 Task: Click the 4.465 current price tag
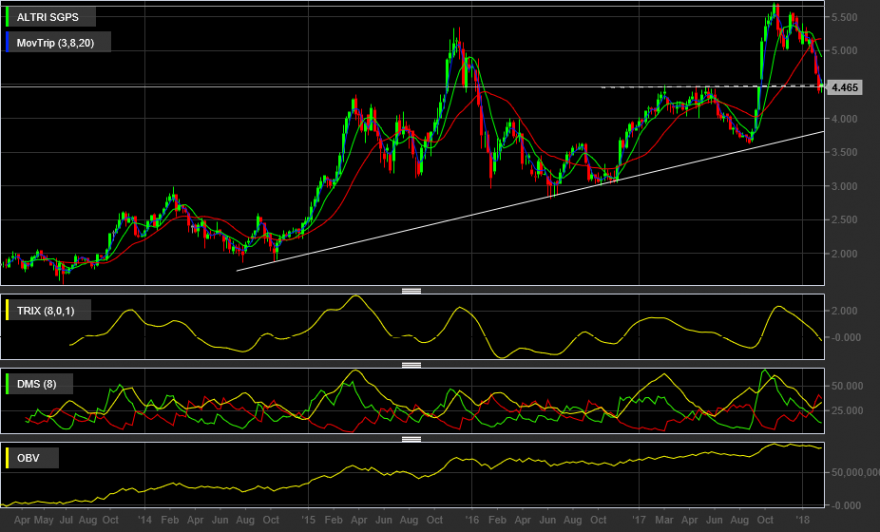pyautogui.click(x=845, y=88)
